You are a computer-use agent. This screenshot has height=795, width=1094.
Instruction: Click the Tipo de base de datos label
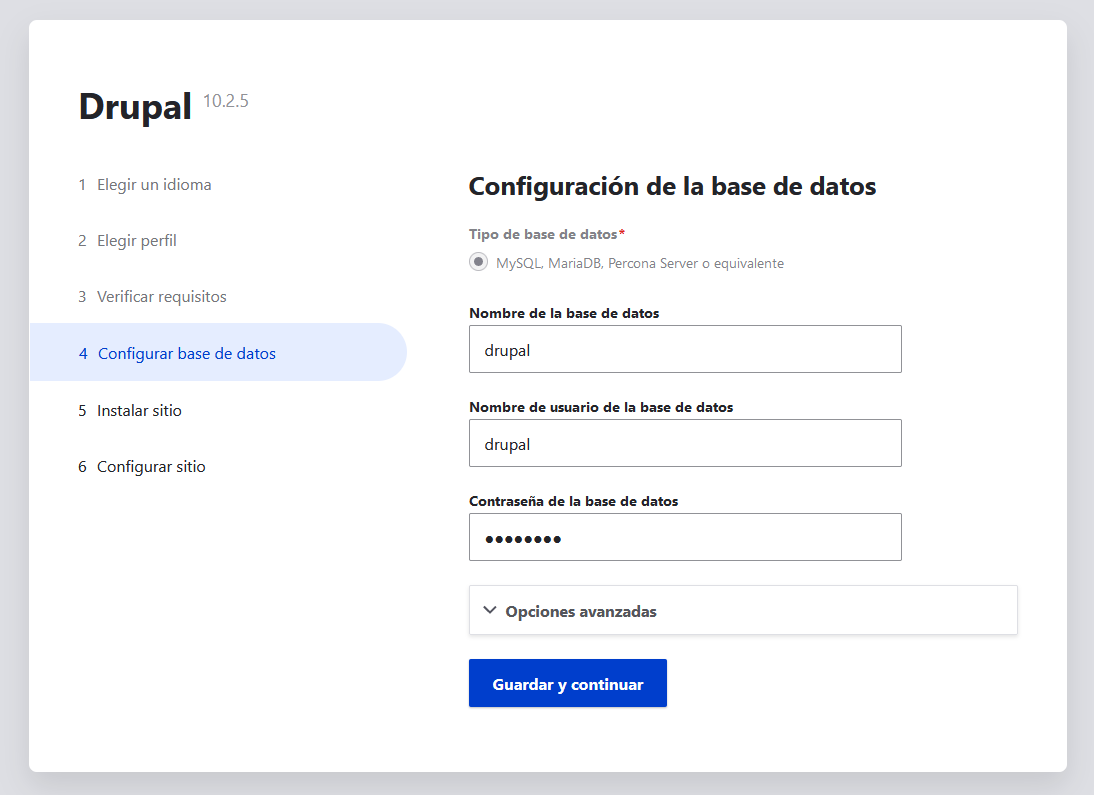tap(543, 233)
